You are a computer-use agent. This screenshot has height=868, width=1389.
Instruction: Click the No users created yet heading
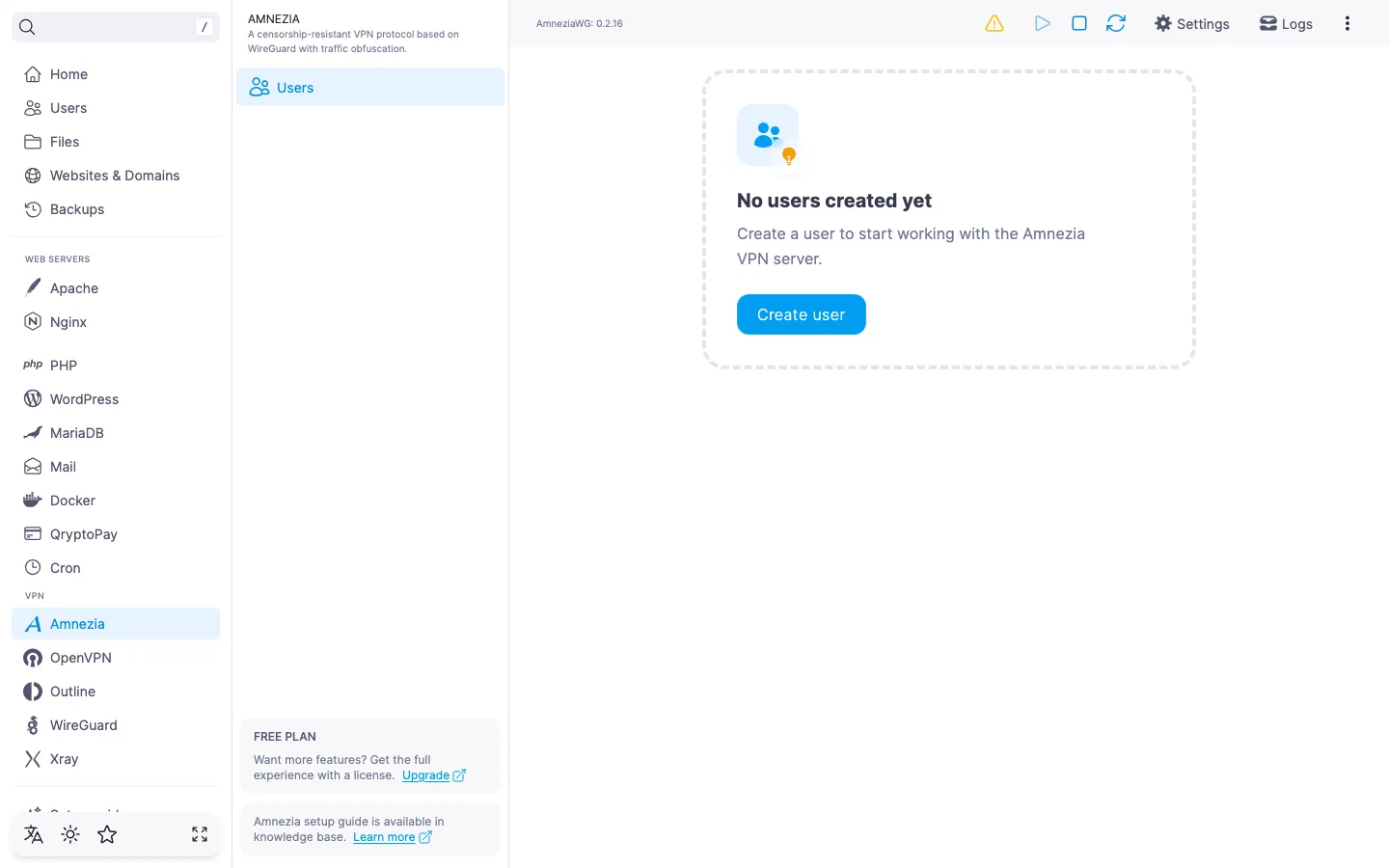coord(834,201)
